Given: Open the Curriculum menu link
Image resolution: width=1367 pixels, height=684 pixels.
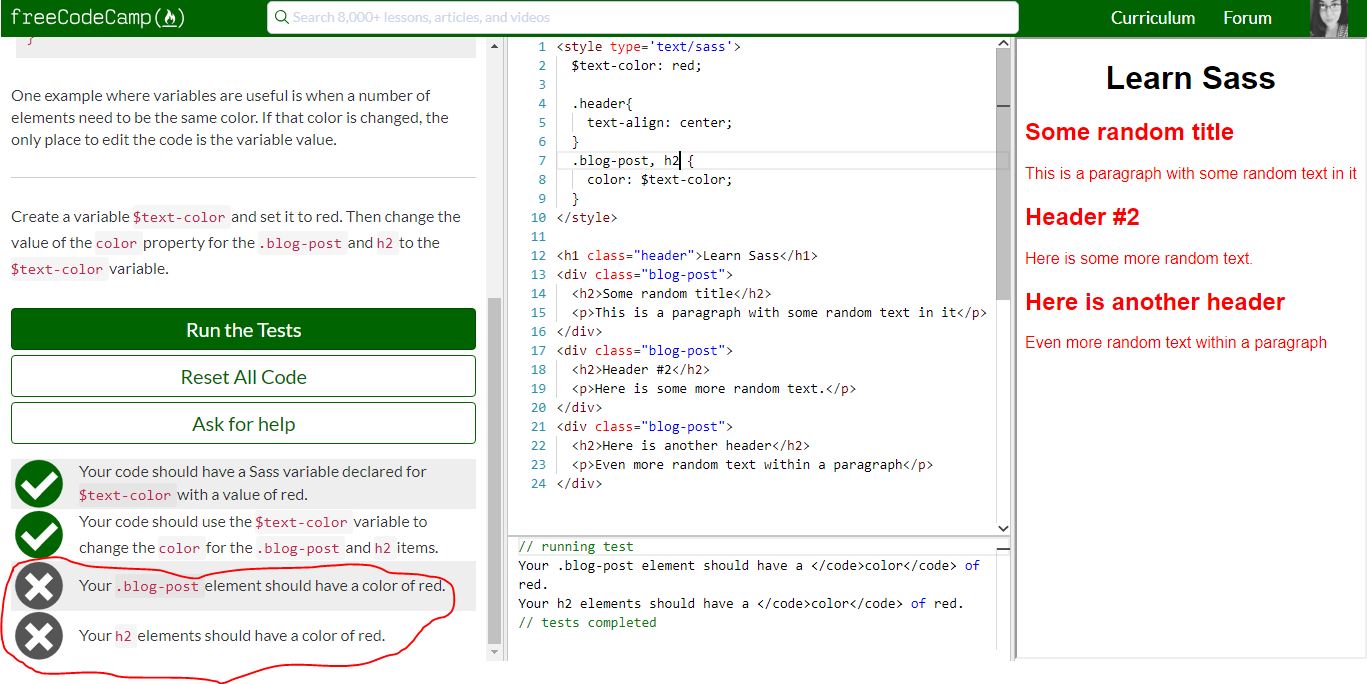Looking at the screenshot, I should click(1152, 18).
